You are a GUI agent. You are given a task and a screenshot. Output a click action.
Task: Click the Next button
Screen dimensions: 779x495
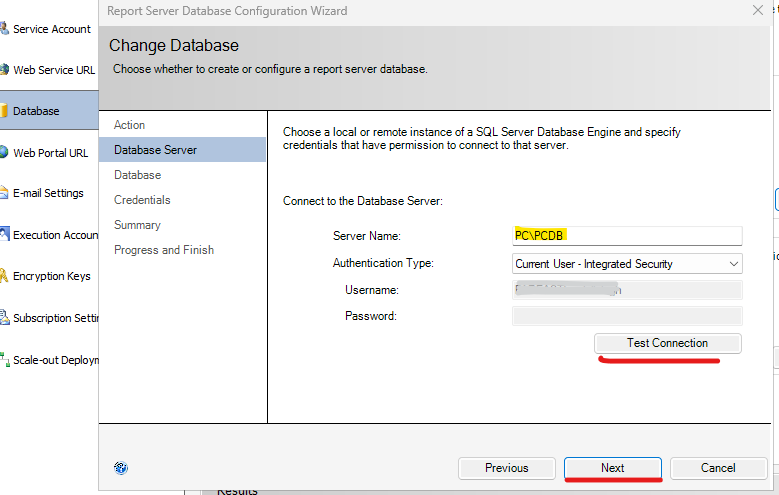click(x=613, y=468)
